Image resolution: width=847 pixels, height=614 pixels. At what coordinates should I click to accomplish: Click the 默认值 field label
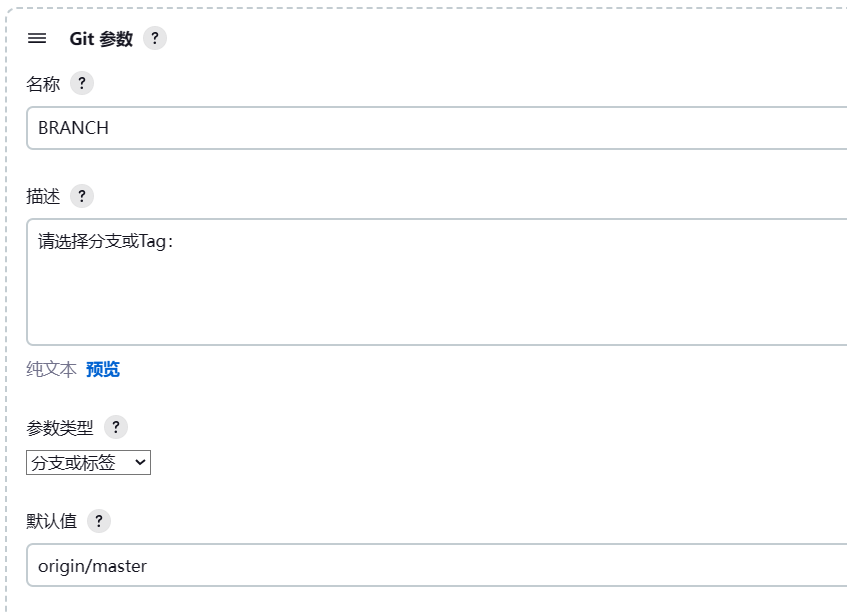click(x=52, y=522)
